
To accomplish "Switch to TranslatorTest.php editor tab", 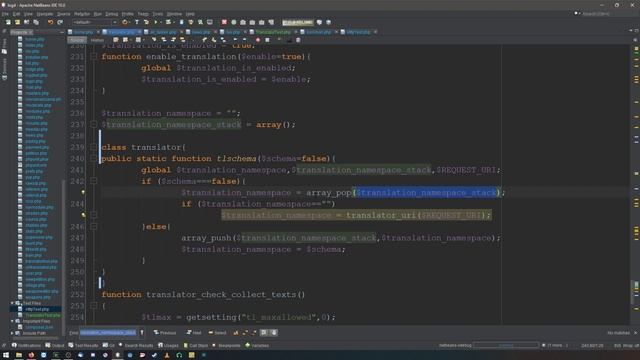I will 273,32.
